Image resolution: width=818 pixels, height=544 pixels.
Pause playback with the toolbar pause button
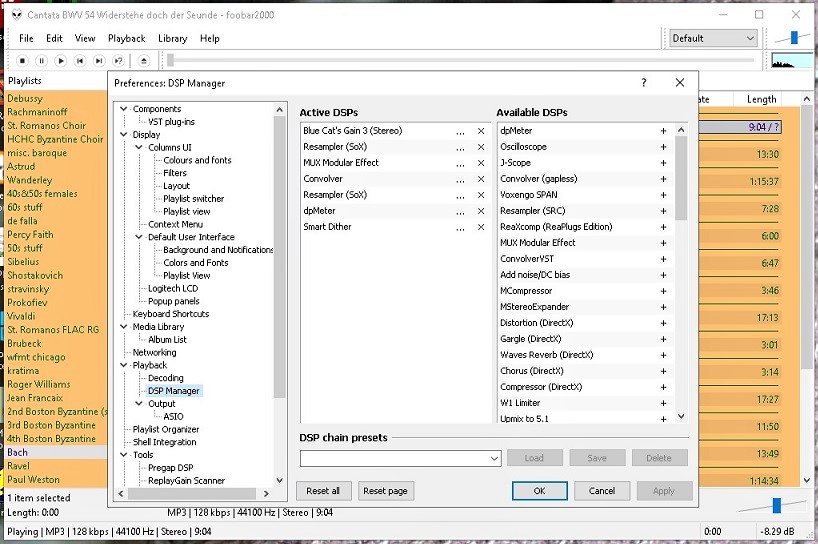pos(42,61)
